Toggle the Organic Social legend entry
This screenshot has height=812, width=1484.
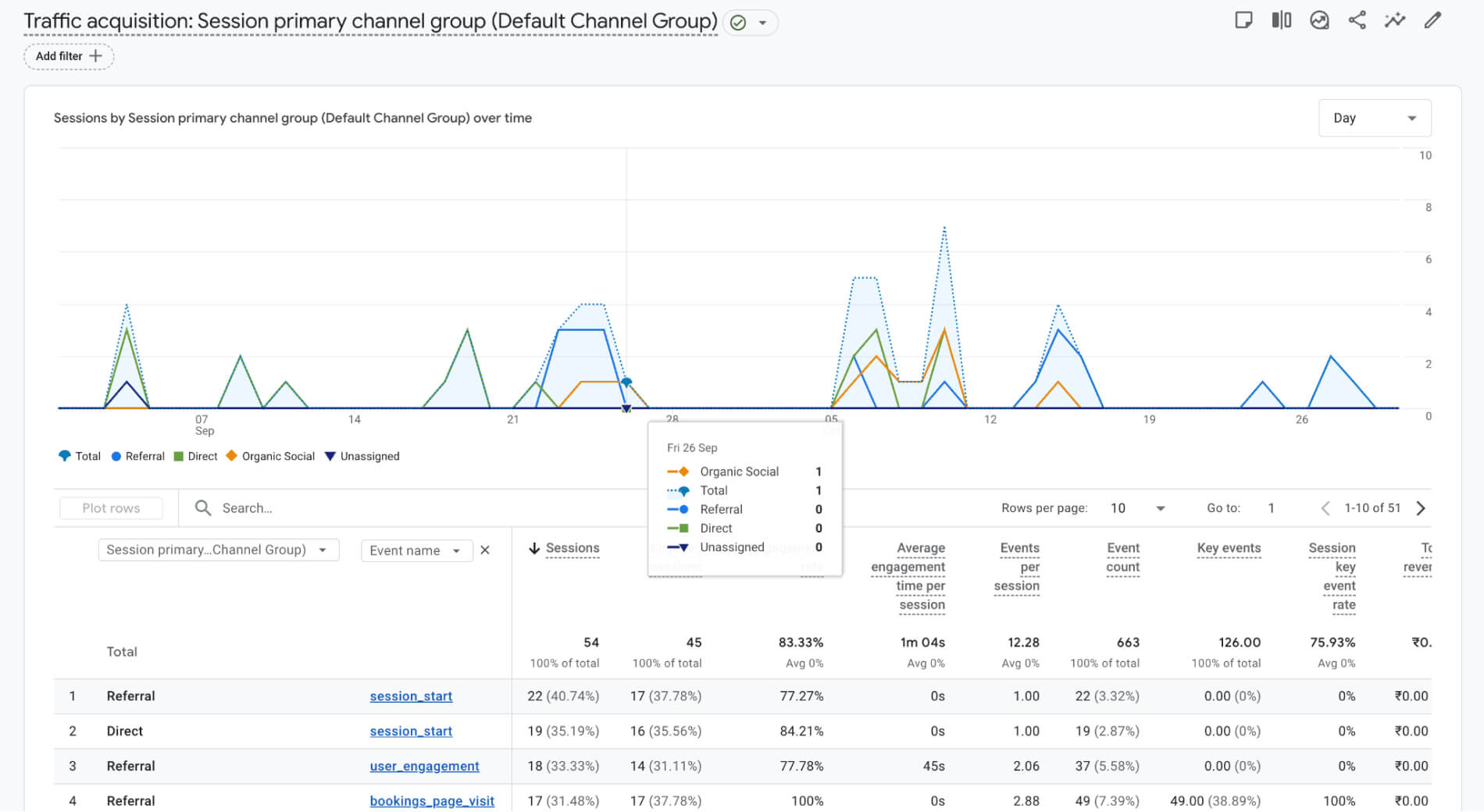[269, 456]
